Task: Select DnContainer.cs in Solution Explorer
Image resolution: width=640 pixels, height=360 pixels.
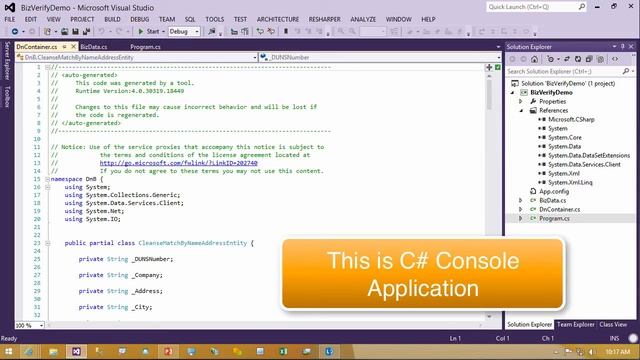Action: (x=559, y=209)
